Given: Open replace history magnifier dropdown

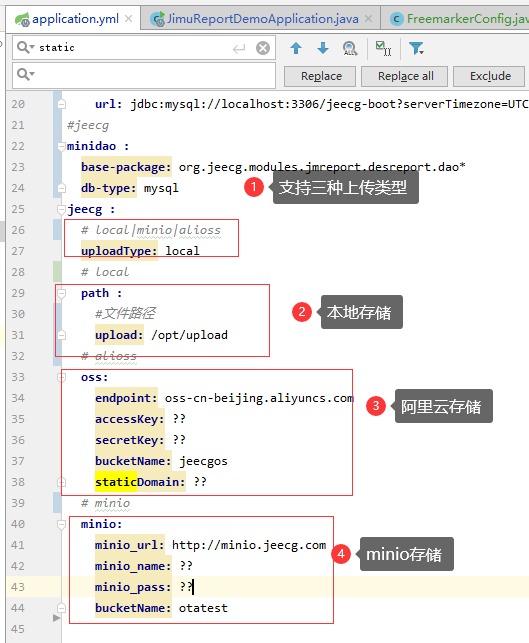Looking at the screenshot, I should coord(25,74).
